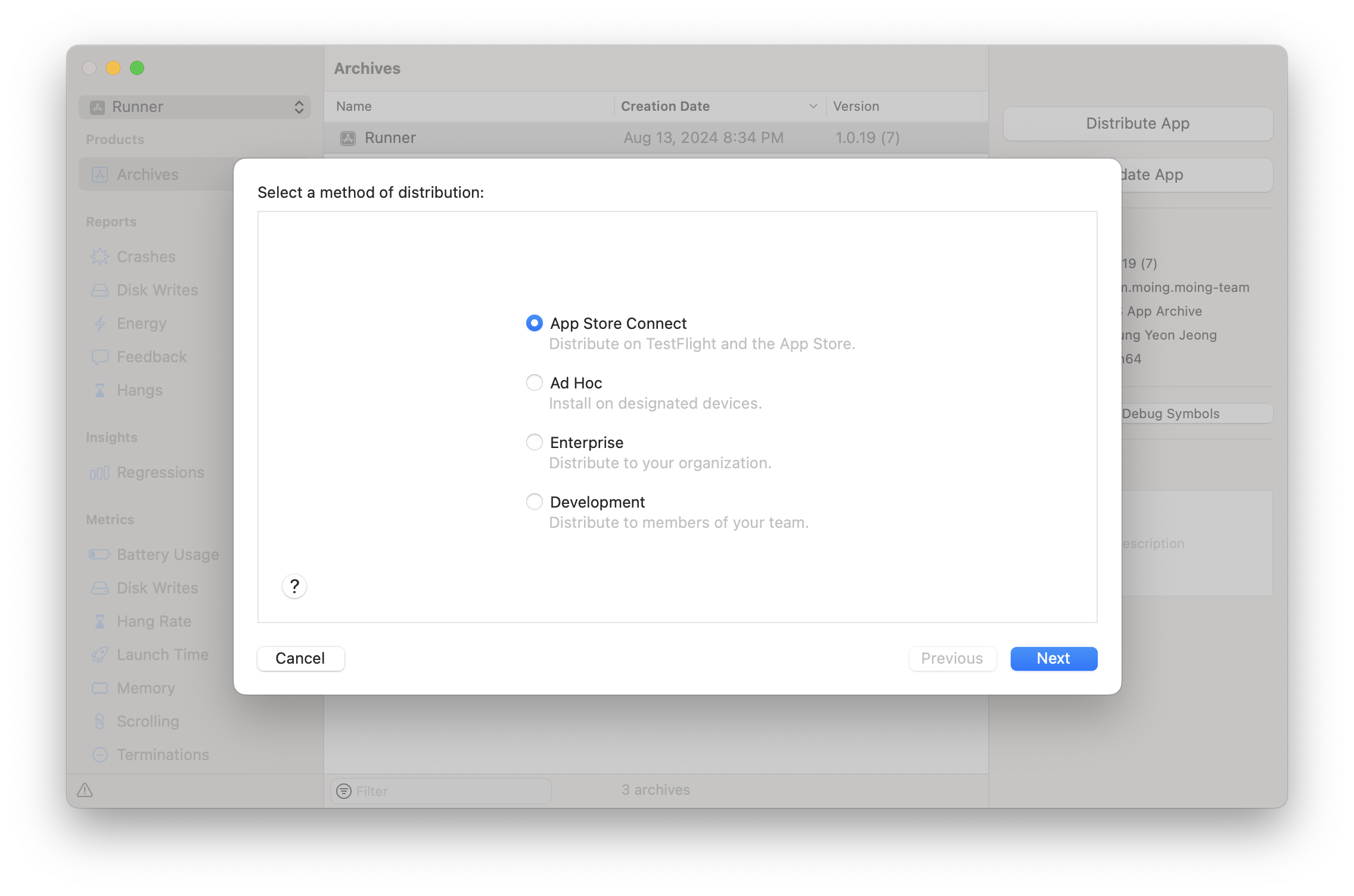Click the Terminations circle icon
Image resolution: width=1354 pixels, height=896 pixels.
(x=100, y=755)
